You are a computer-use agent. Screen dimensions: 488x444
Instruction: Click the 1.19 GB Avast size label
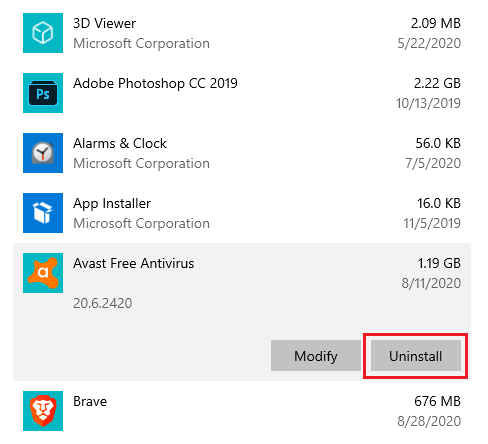(439, 263)
